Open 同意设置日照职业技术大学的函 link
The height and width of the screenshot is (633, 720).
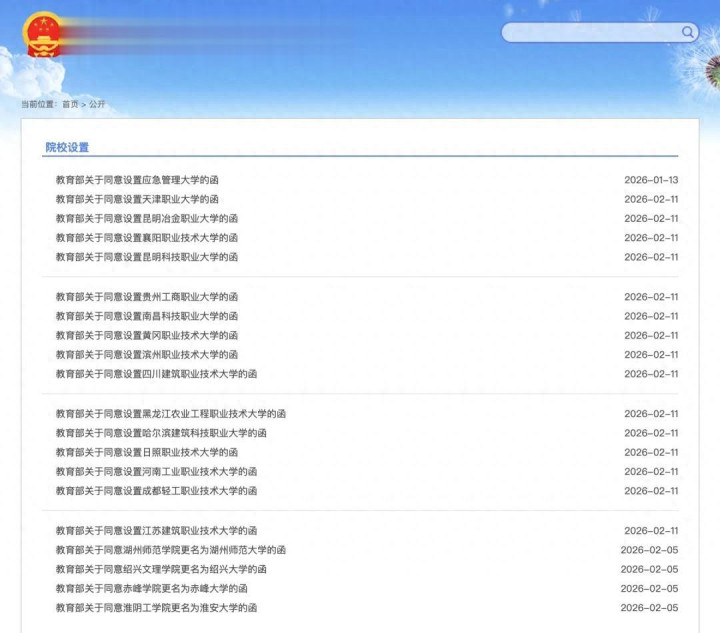[x=147, y=453]
